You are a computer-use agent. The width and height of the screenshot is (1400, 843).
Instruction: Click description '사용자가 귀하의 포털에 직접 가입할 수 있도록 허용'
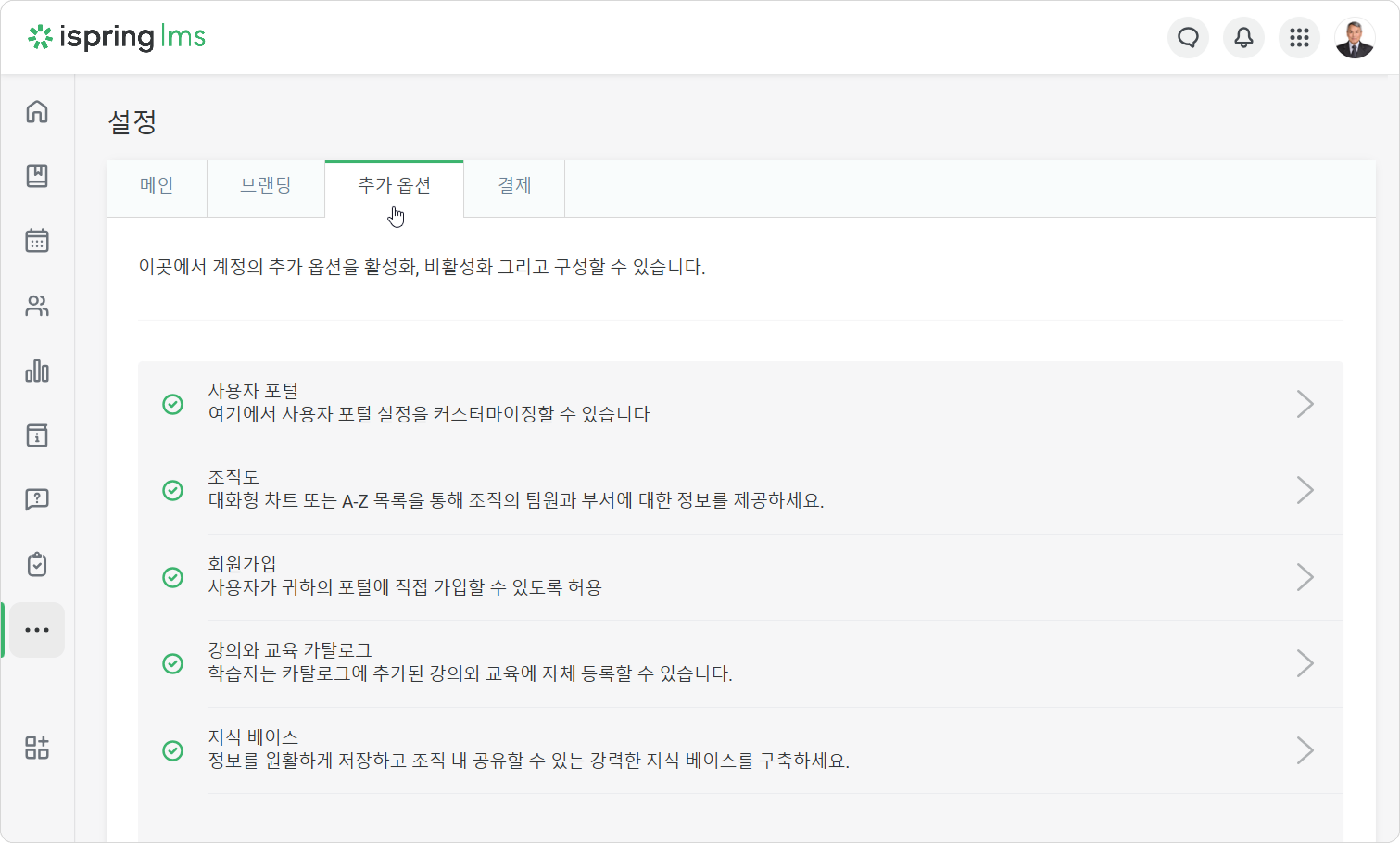point(404,587)
